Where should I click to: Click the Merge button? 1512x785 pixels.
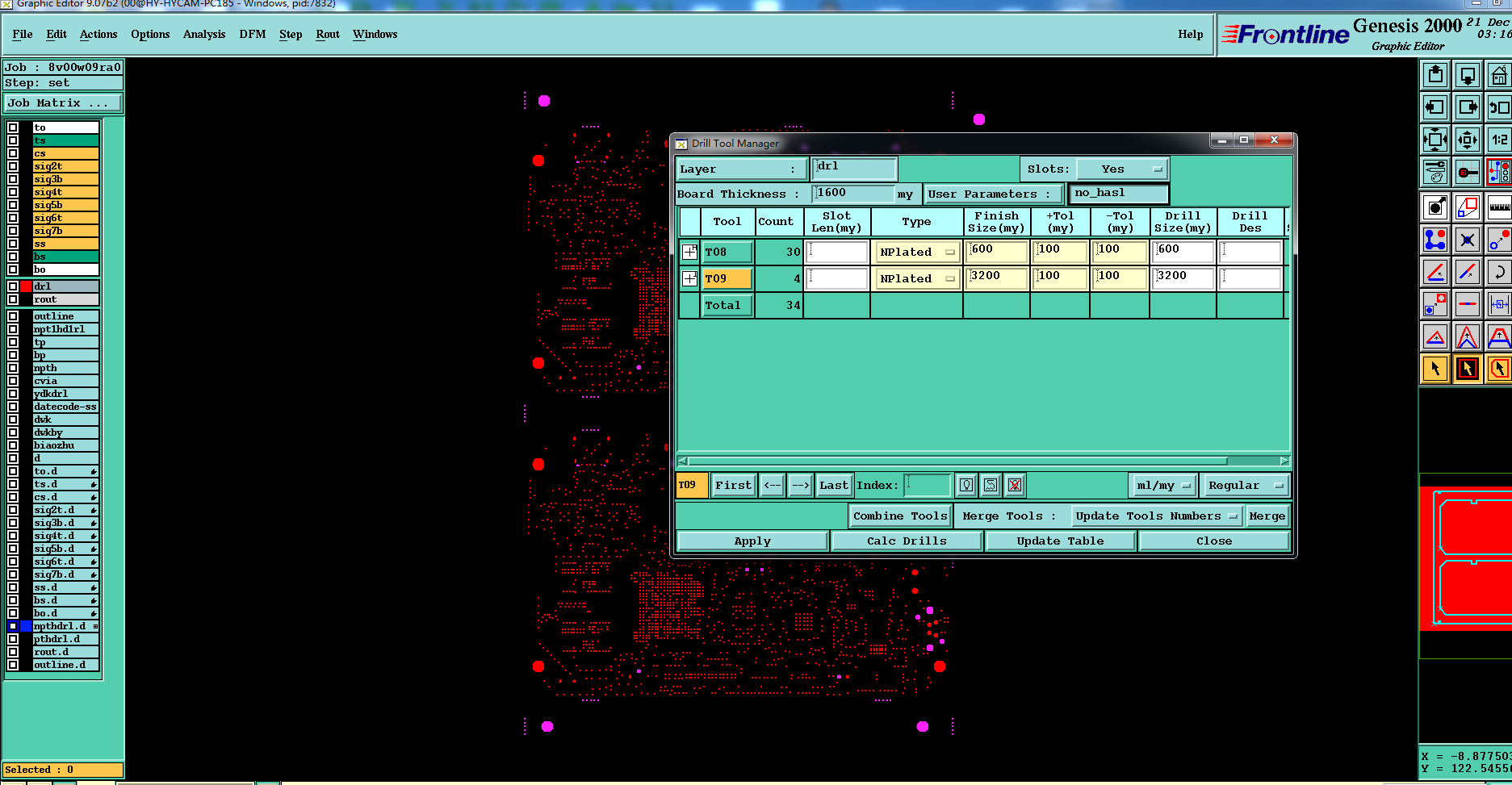[x=1267, y=516]
